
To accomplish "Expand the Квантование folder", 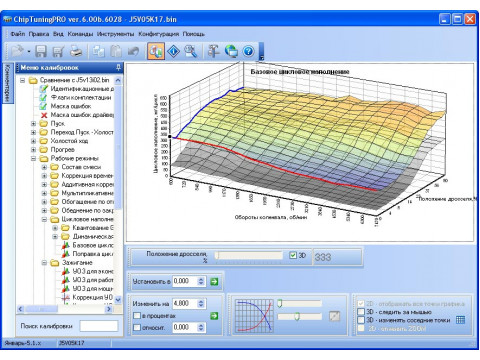I will [55, 228].
